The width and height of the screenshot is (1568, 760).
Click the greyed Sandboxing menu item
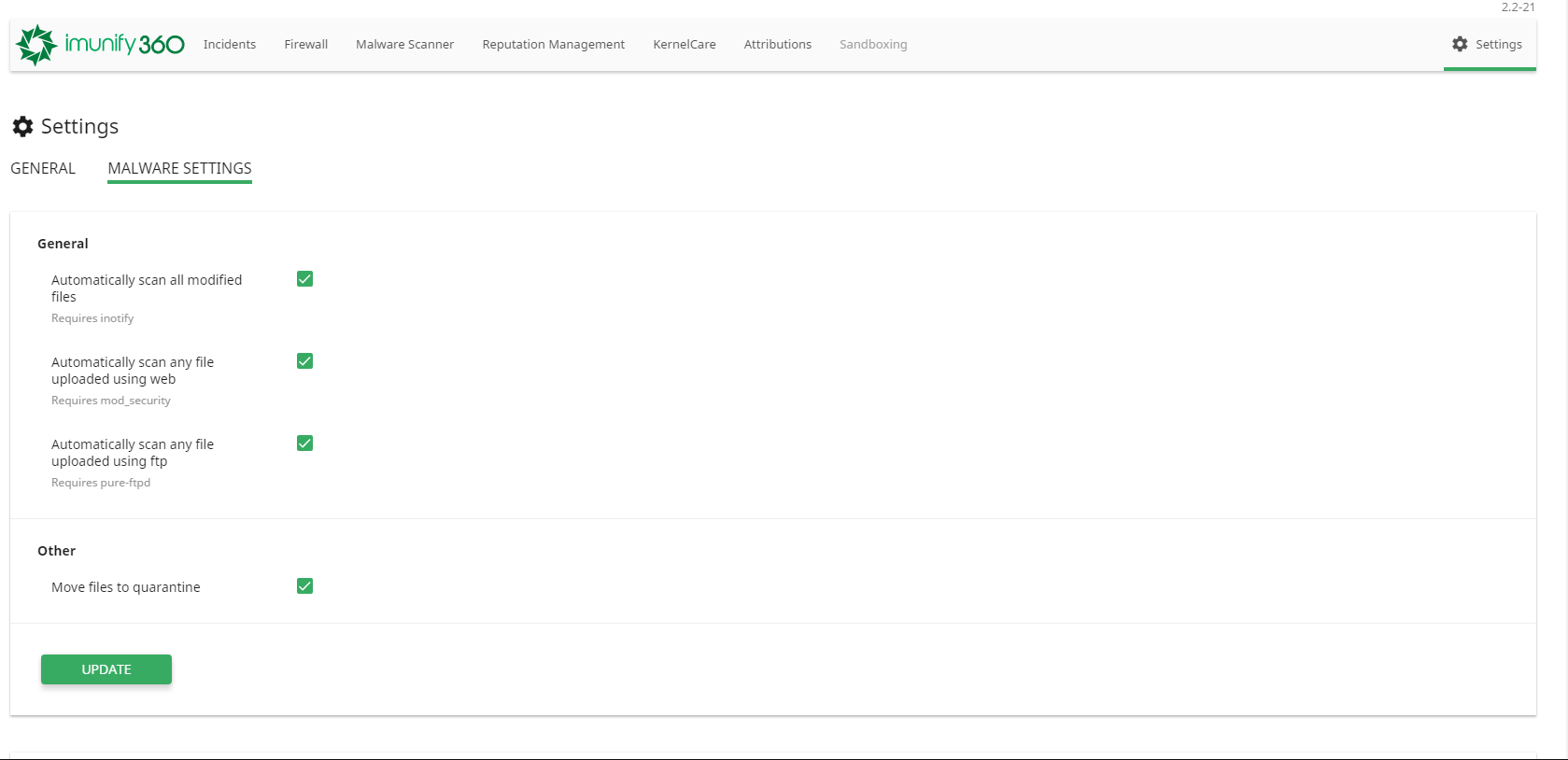click(873, 44)
